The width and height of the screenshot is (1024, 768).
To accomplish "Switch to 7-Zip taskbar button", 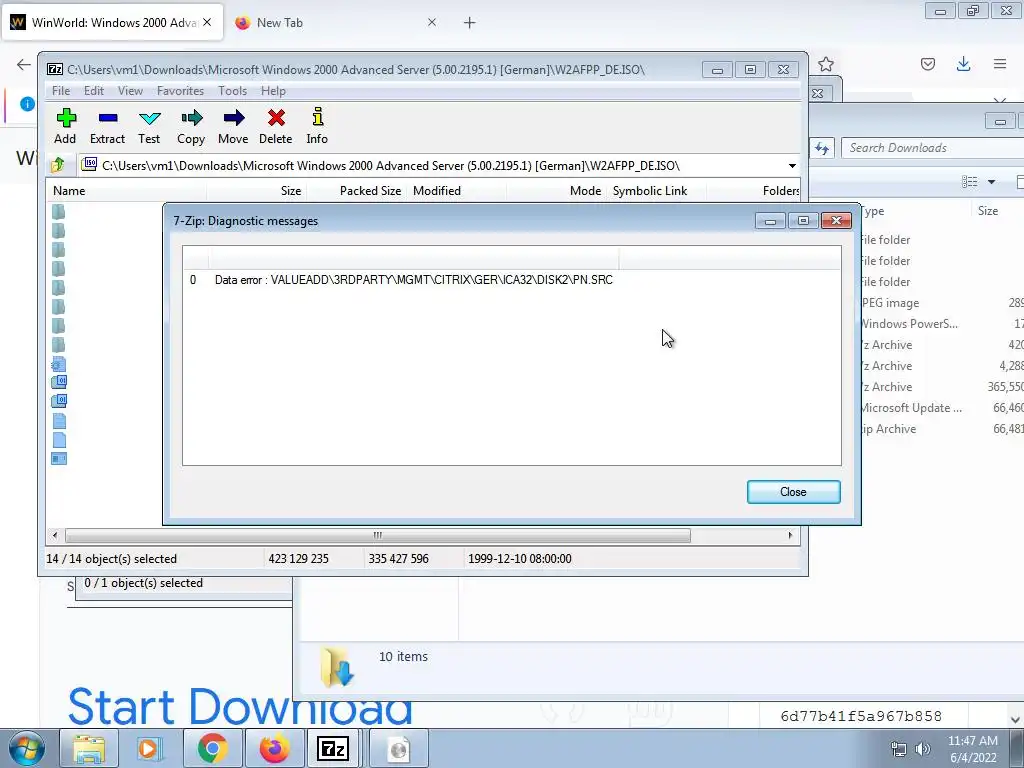I will click(333, 748).
